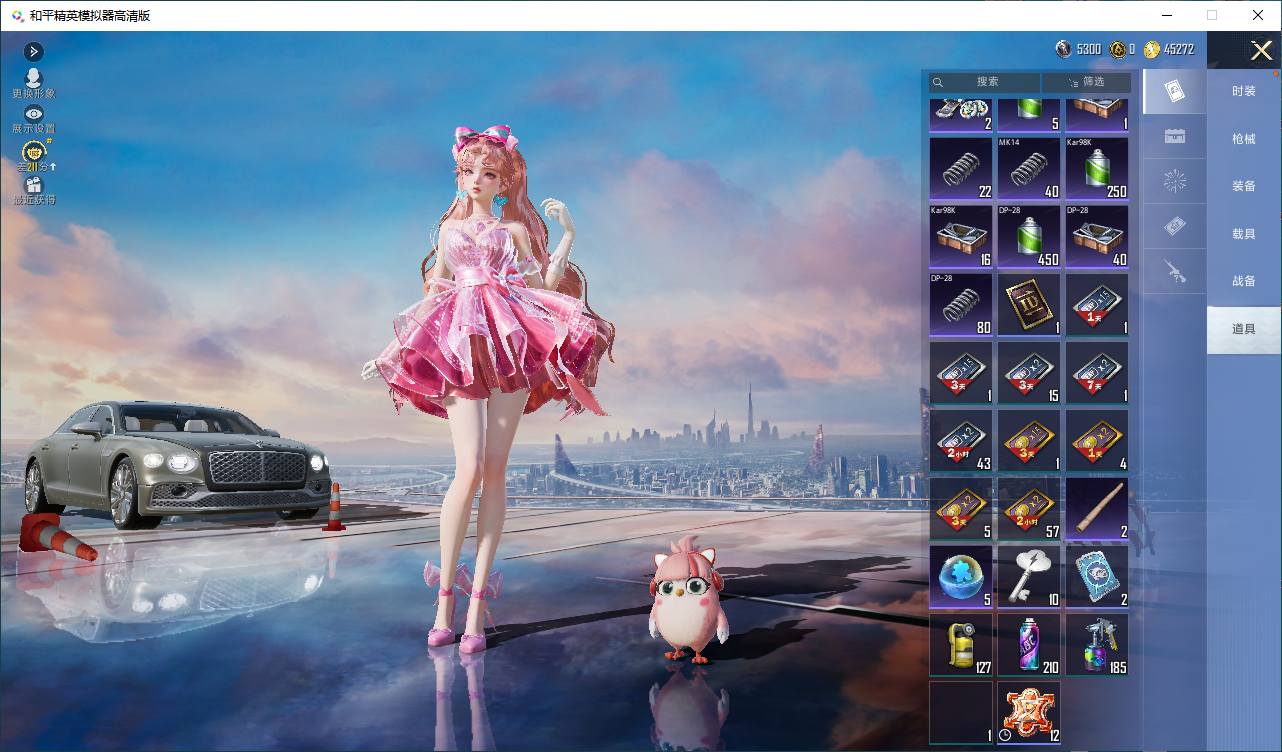
Task: Switch to the 战备 tab
Action: coord(1244,281)
